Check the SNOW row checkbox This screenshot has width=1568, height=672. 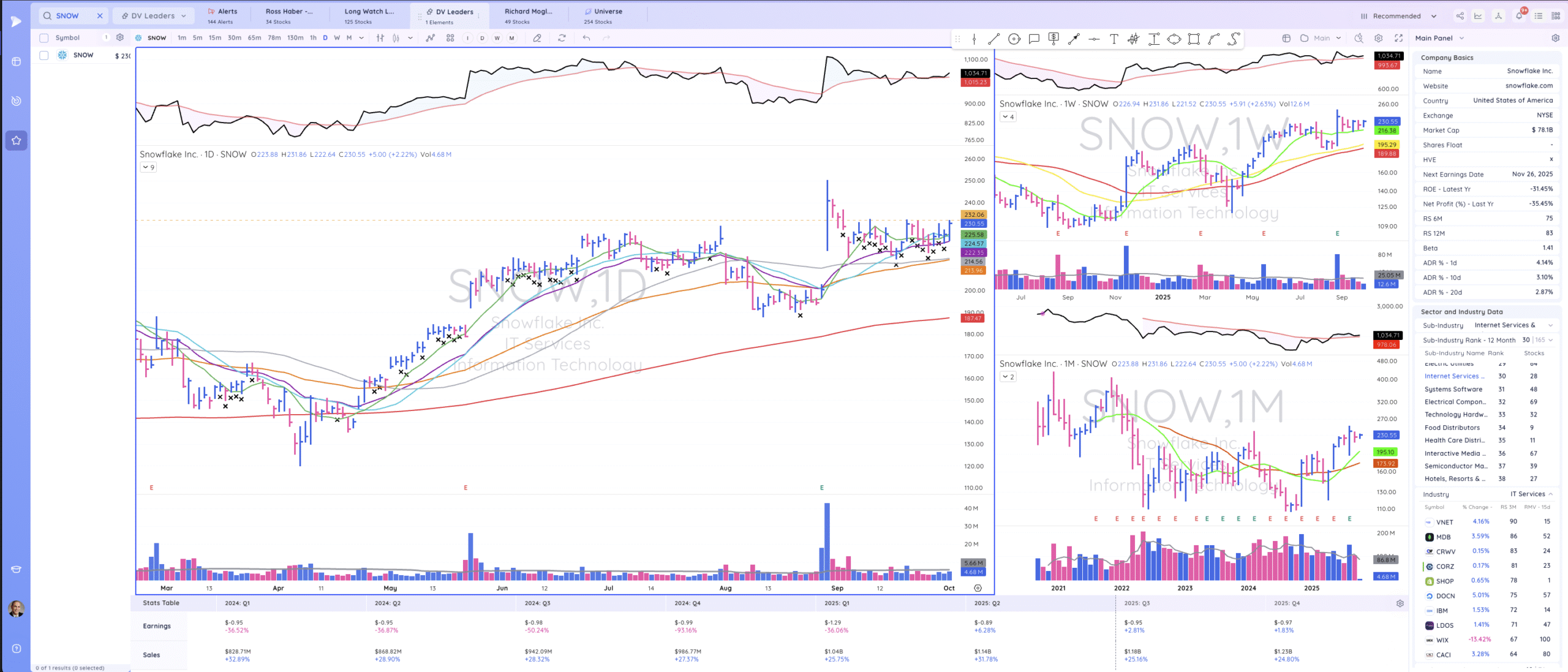(44, 55)
